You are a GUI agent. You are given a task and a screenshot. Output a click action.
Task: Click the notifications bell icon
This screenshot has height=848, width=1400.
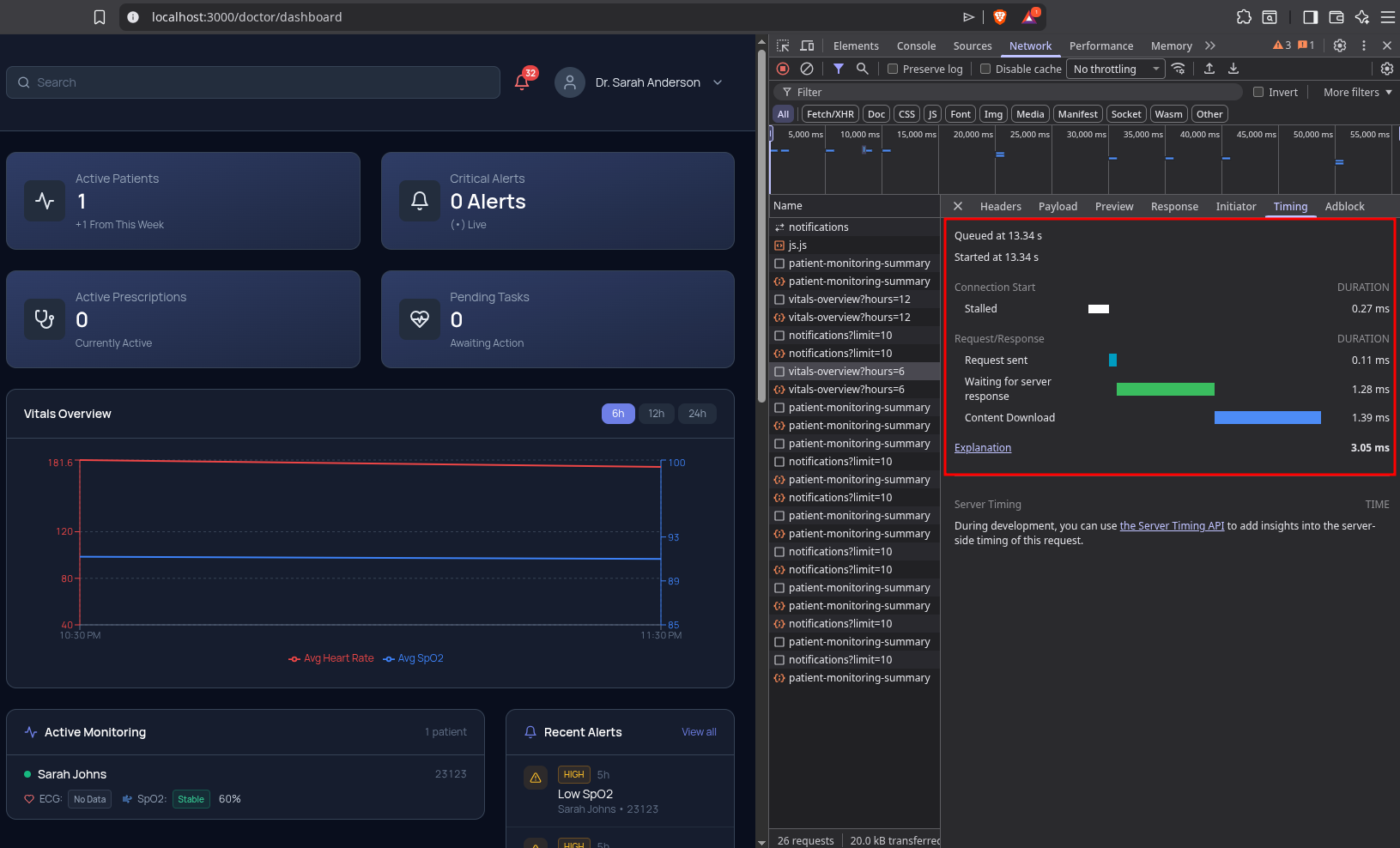522,82
